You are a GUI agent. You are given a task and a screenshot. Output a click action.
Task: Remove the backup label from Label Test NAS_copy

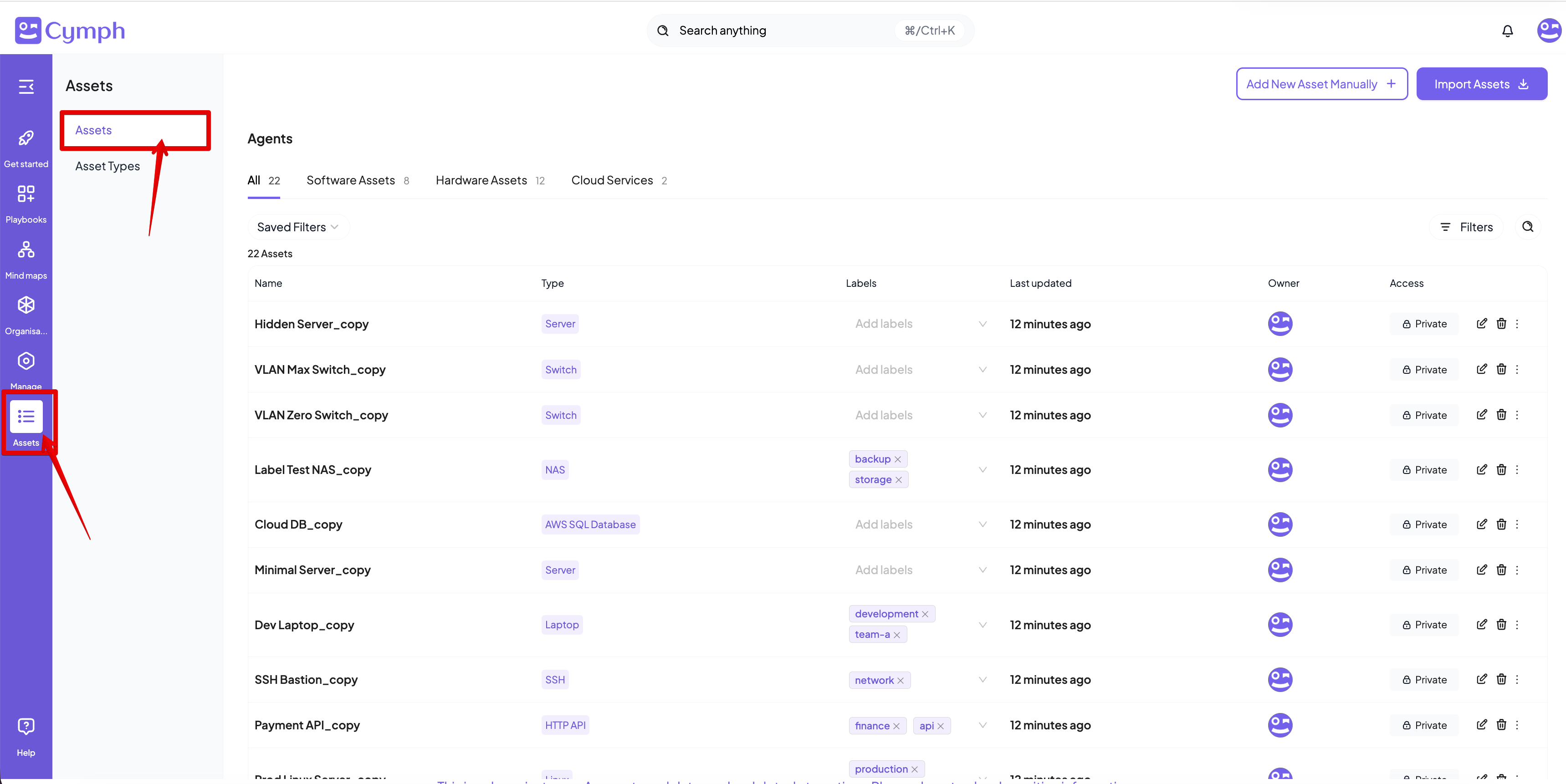click(898, 459)
